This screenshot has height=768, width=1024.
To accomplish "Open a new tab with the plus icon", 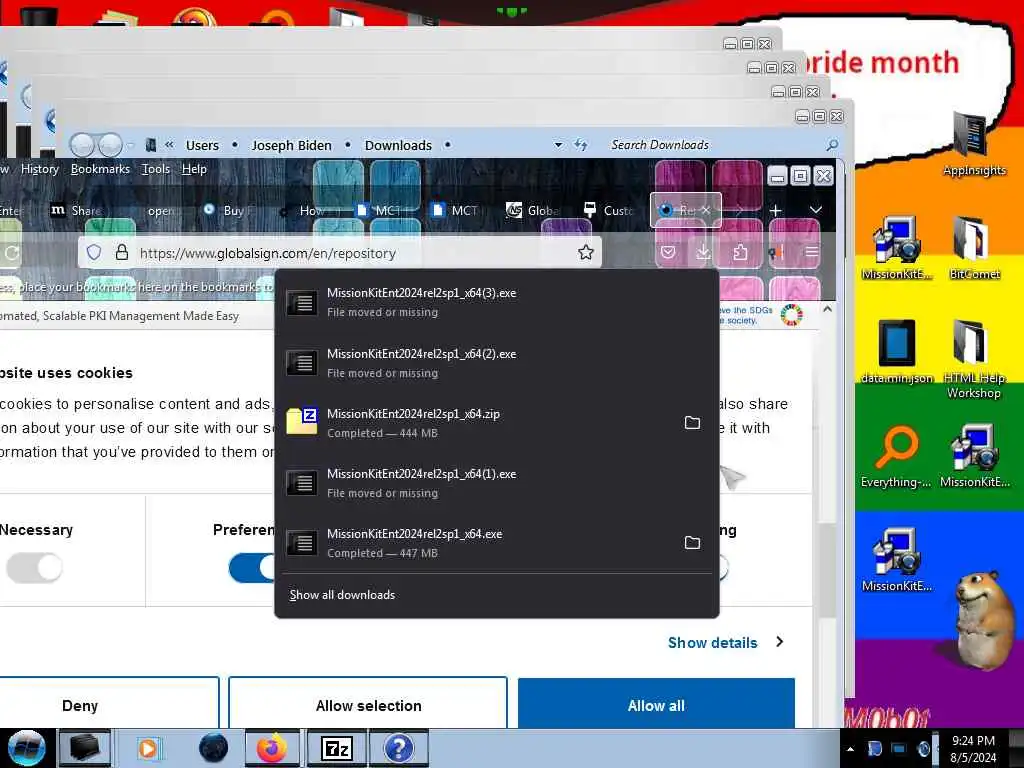I will 775,210.
